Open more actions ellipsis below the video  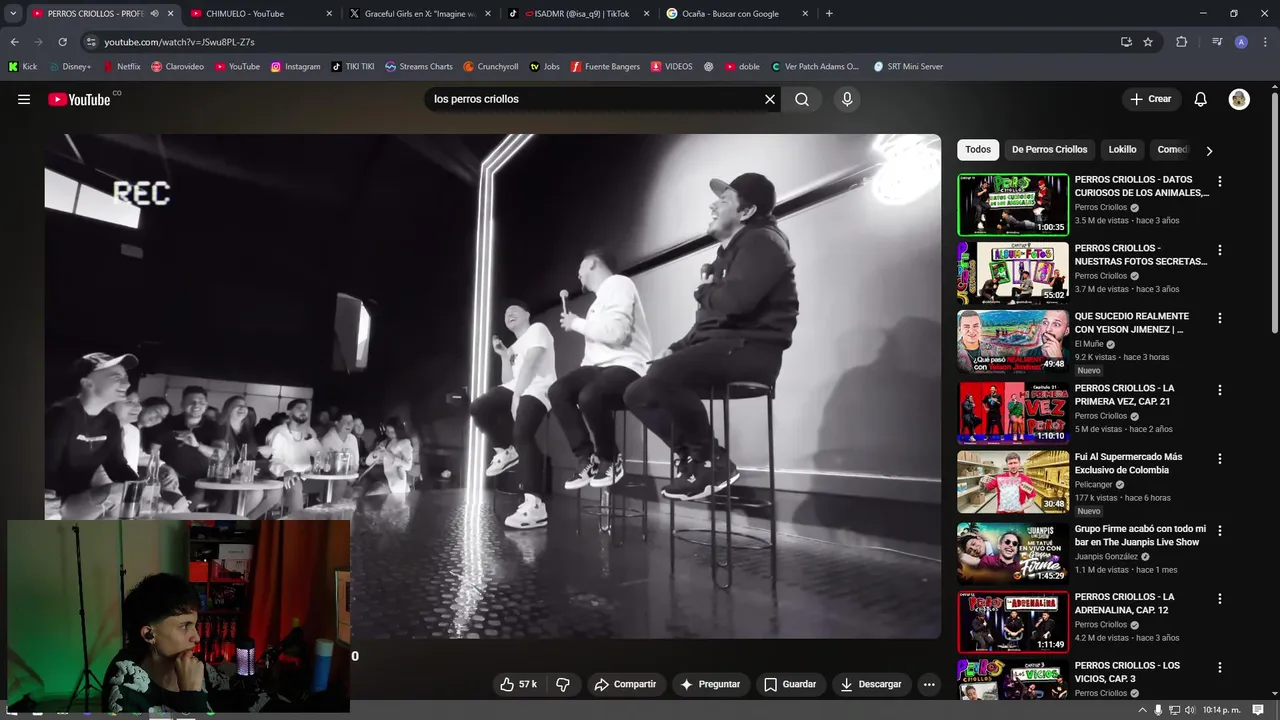click(x=929, y=684)
